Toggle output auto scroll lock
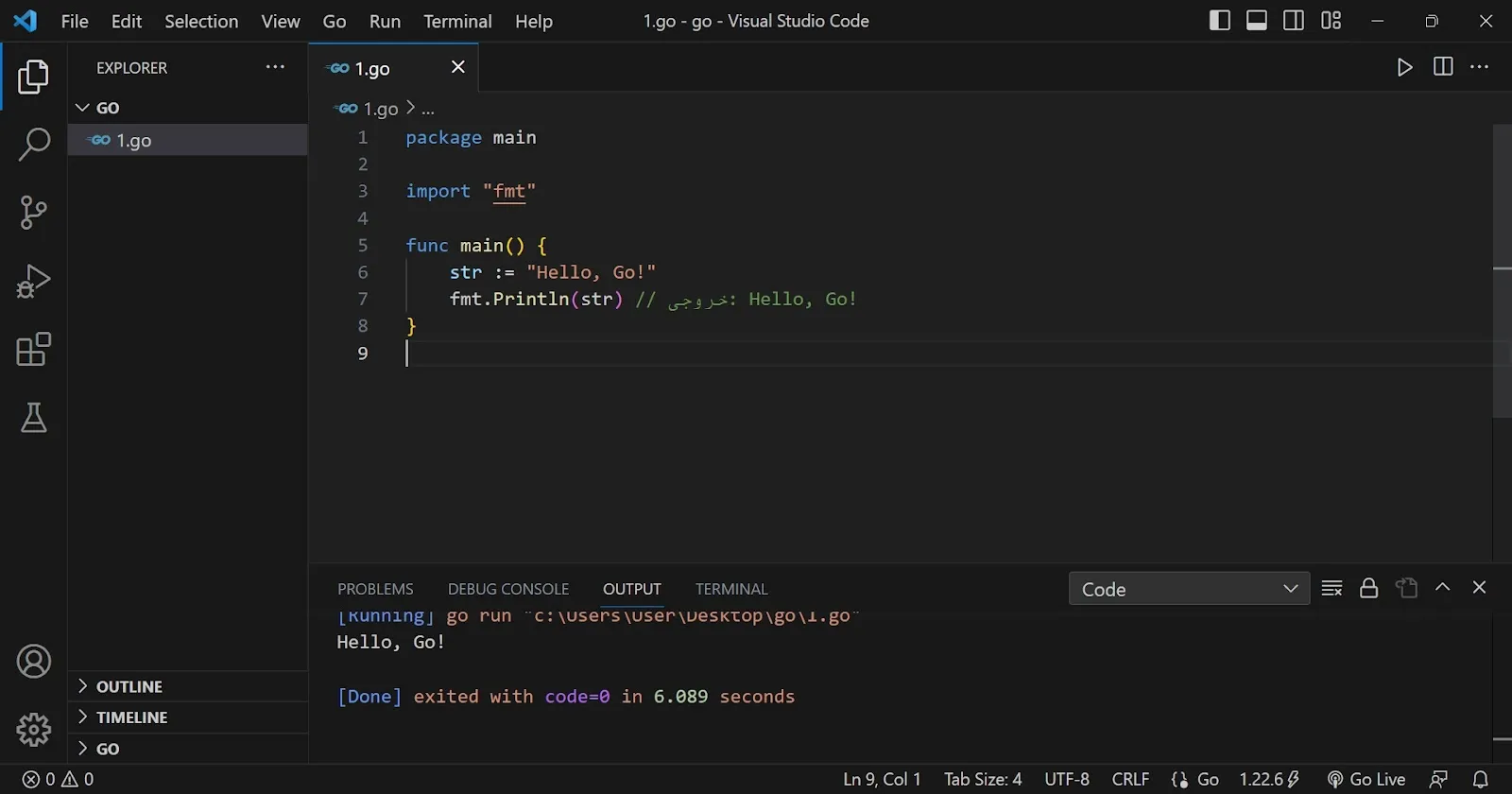This screenshot has height=794, width=1512. click(1368, 588)
